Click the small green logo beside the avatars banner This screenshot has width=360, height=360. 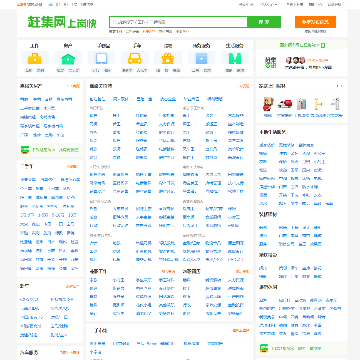(270, 62)
